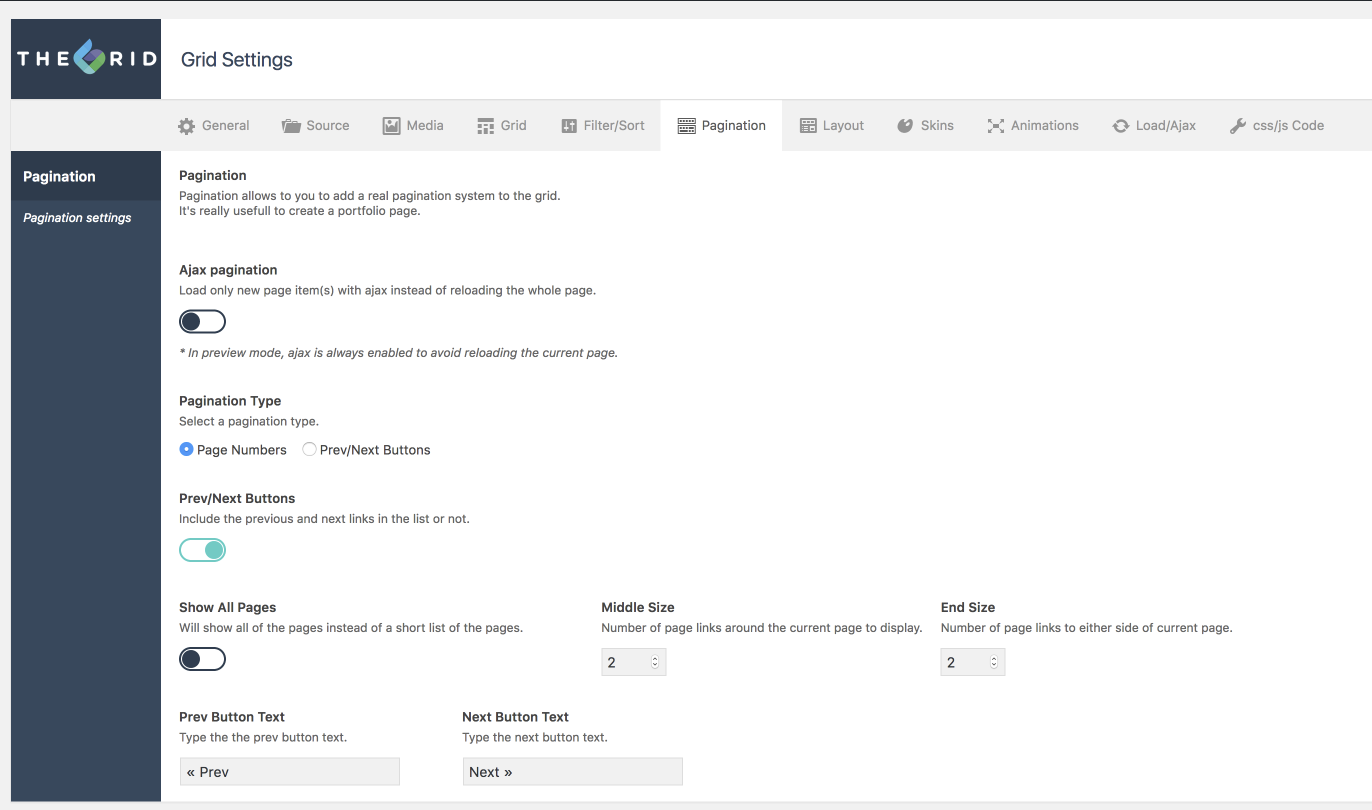This screenshot has height=810, width=1372.
Task: Open the Skins tab
Action: (925, 126)
